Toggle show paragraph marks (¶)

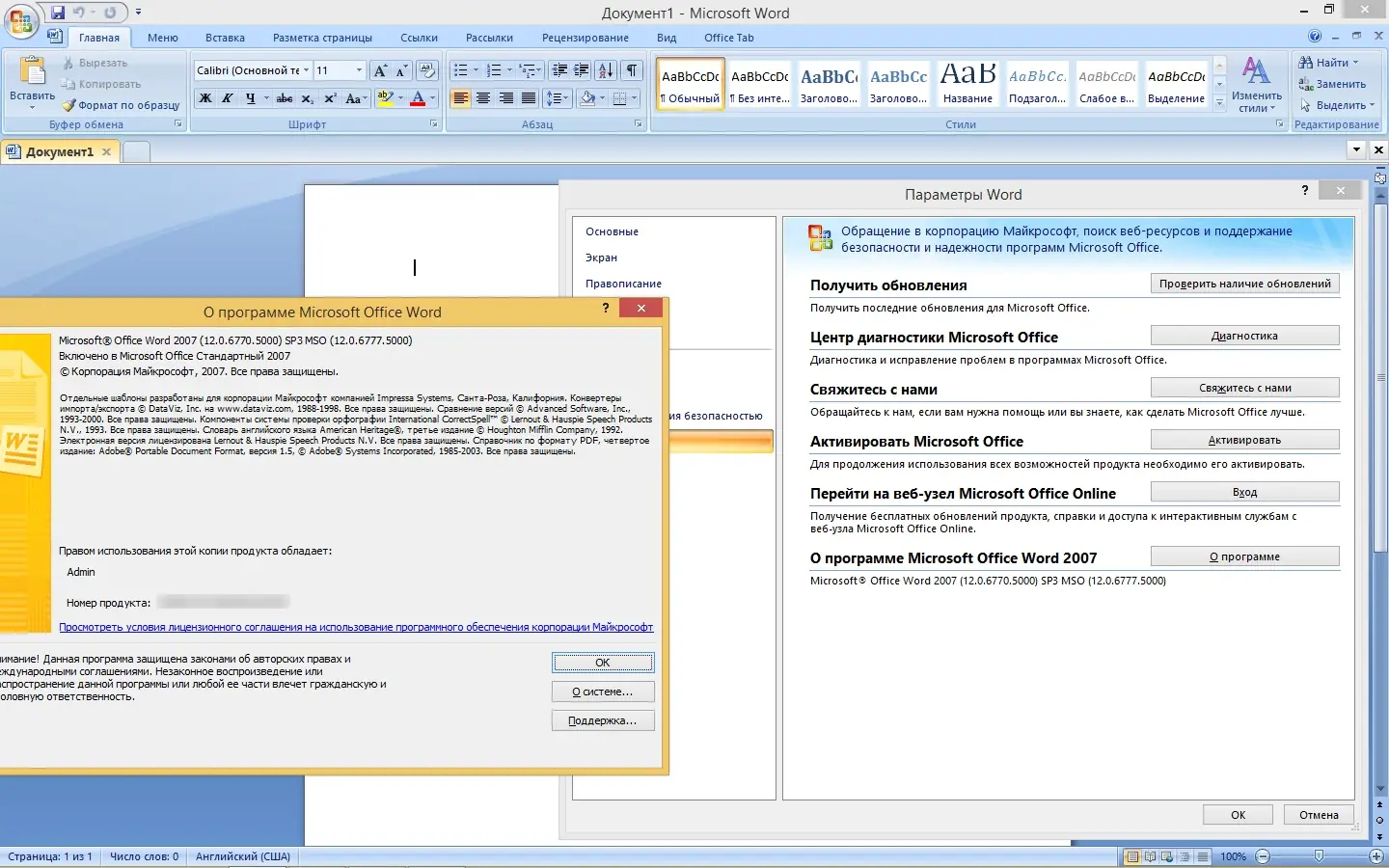pyautogui.click(x=632, y=70)
